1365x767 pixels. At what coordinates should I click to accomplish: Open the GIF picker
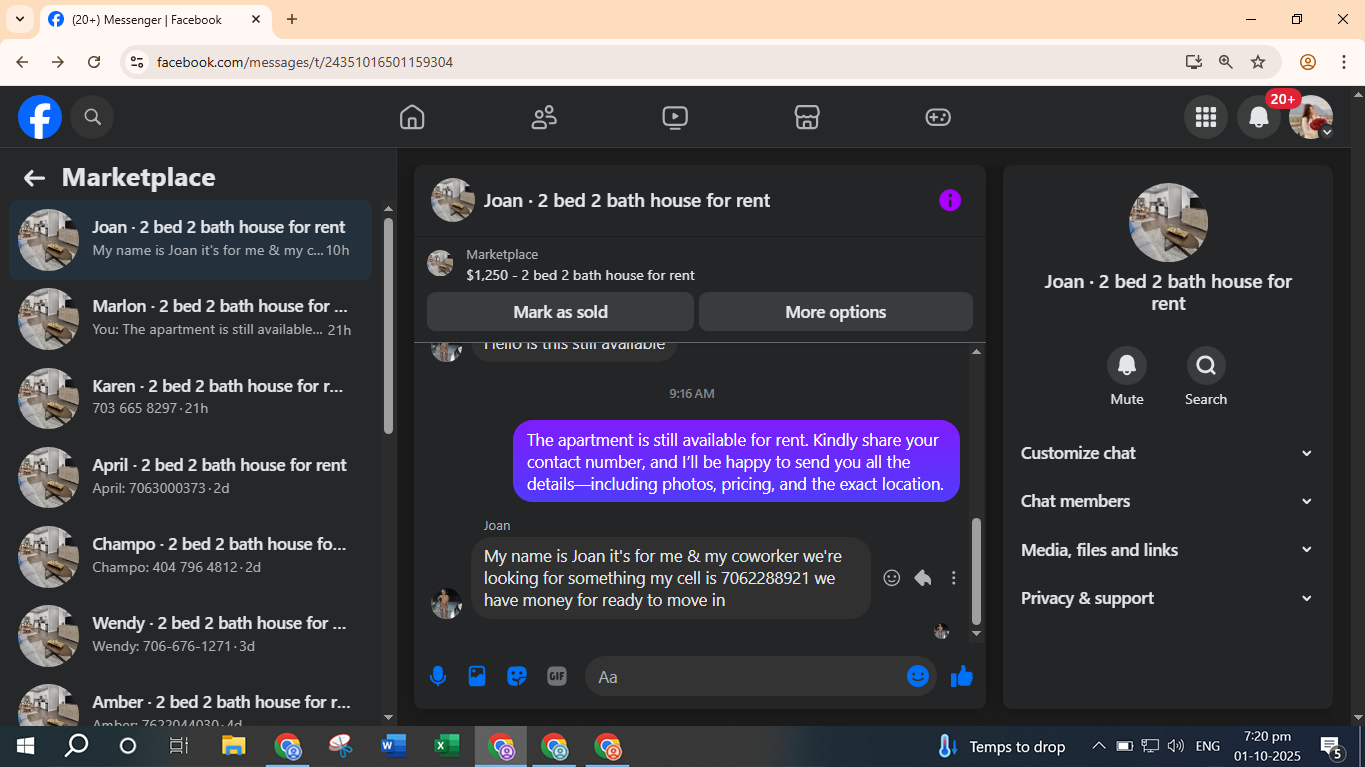[557, 677]
